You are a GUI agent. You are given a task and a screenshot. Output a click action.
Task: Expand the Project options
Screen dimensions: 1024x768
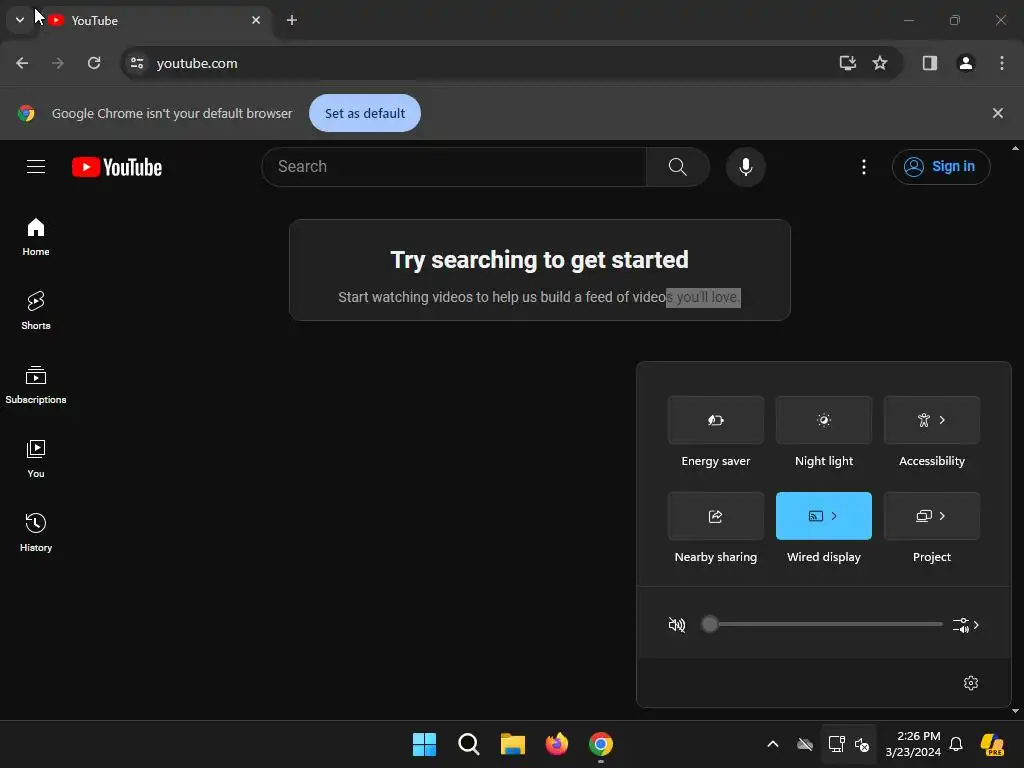931,516
